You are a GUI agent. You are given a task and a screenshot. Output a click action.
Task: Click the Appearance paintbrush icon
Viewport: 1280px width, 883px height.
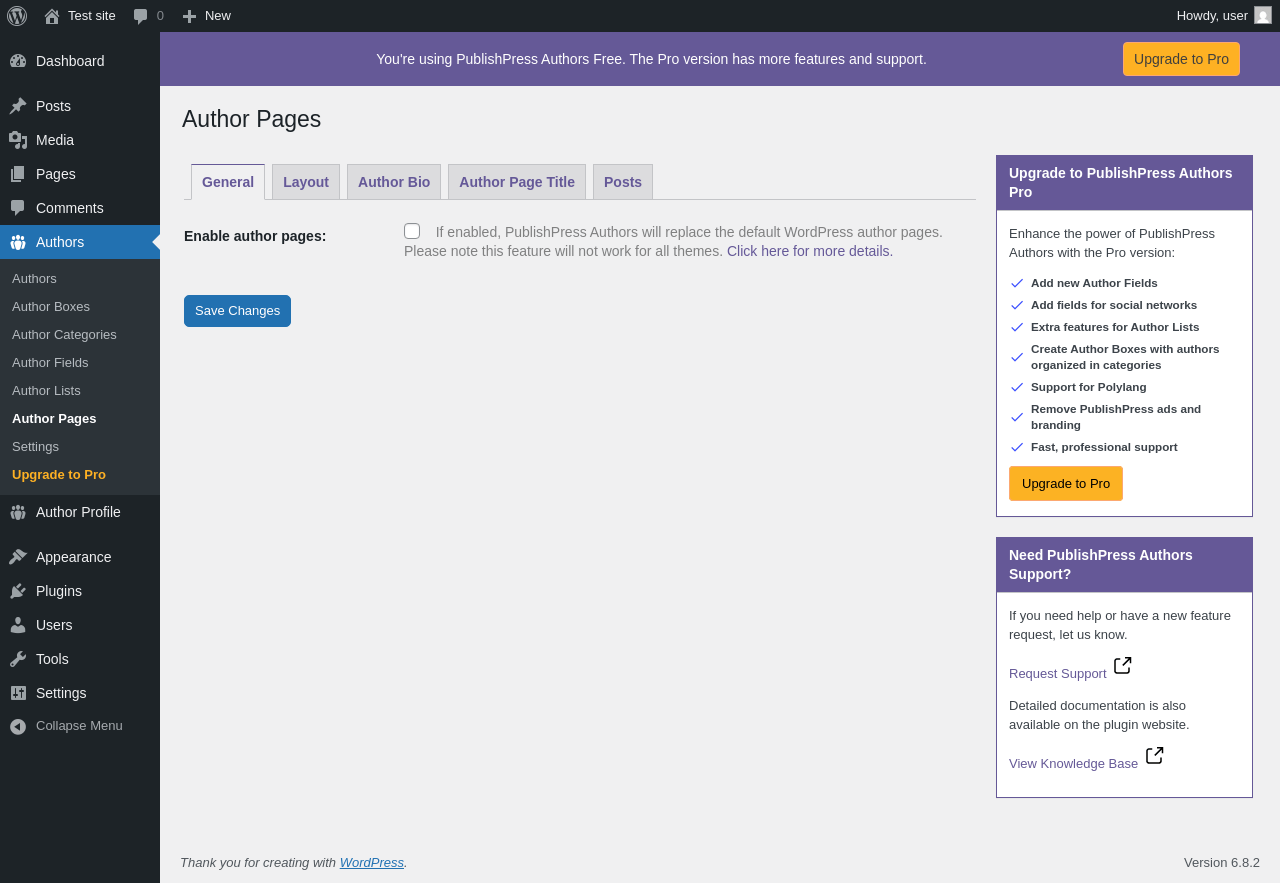(x=18, y=557)
